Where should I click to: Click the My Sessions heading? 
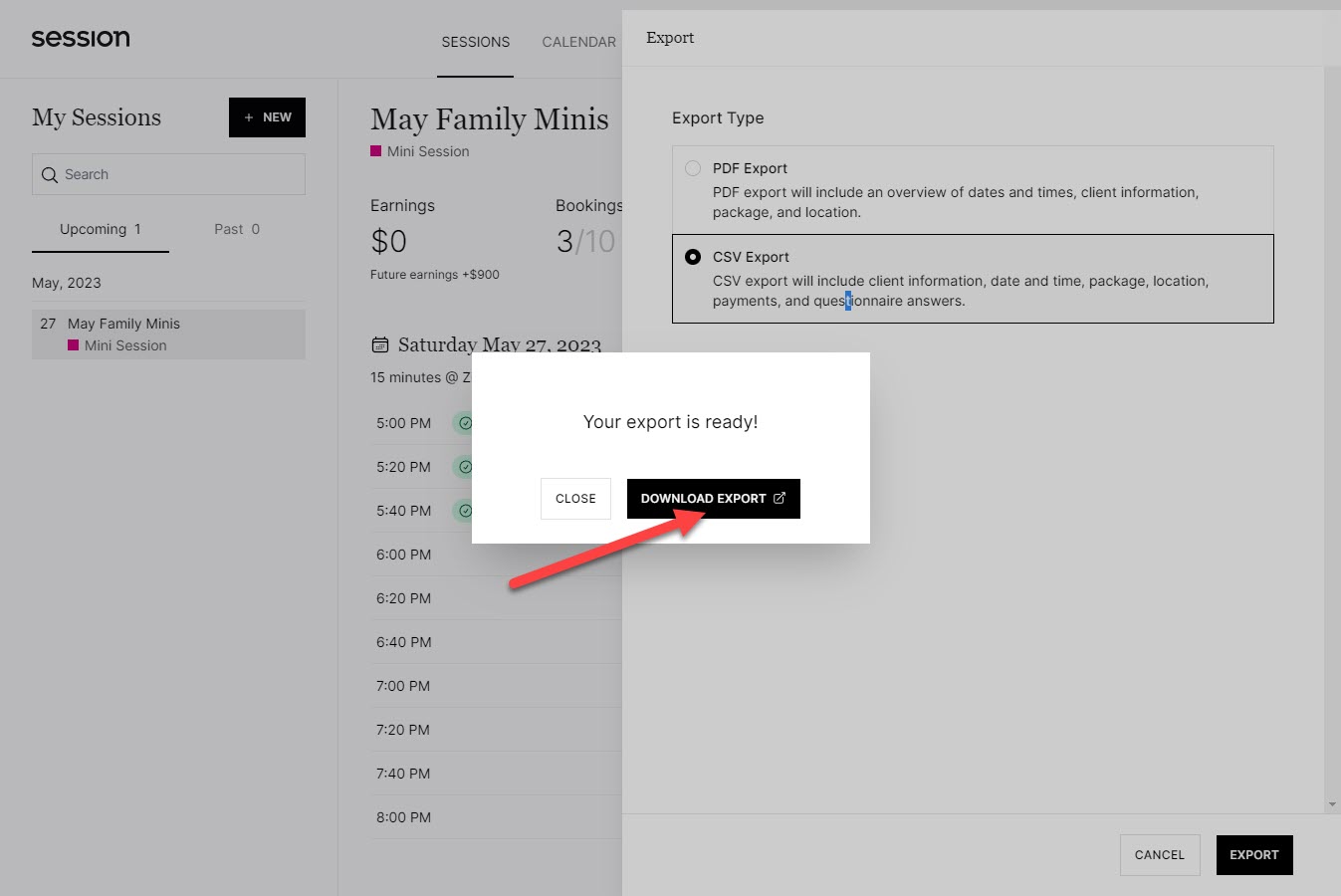click(x=97, y=117)
